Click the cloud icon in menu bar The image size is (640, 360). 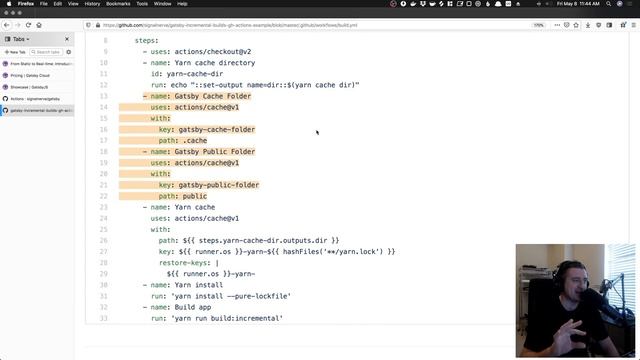pos(498,4)
